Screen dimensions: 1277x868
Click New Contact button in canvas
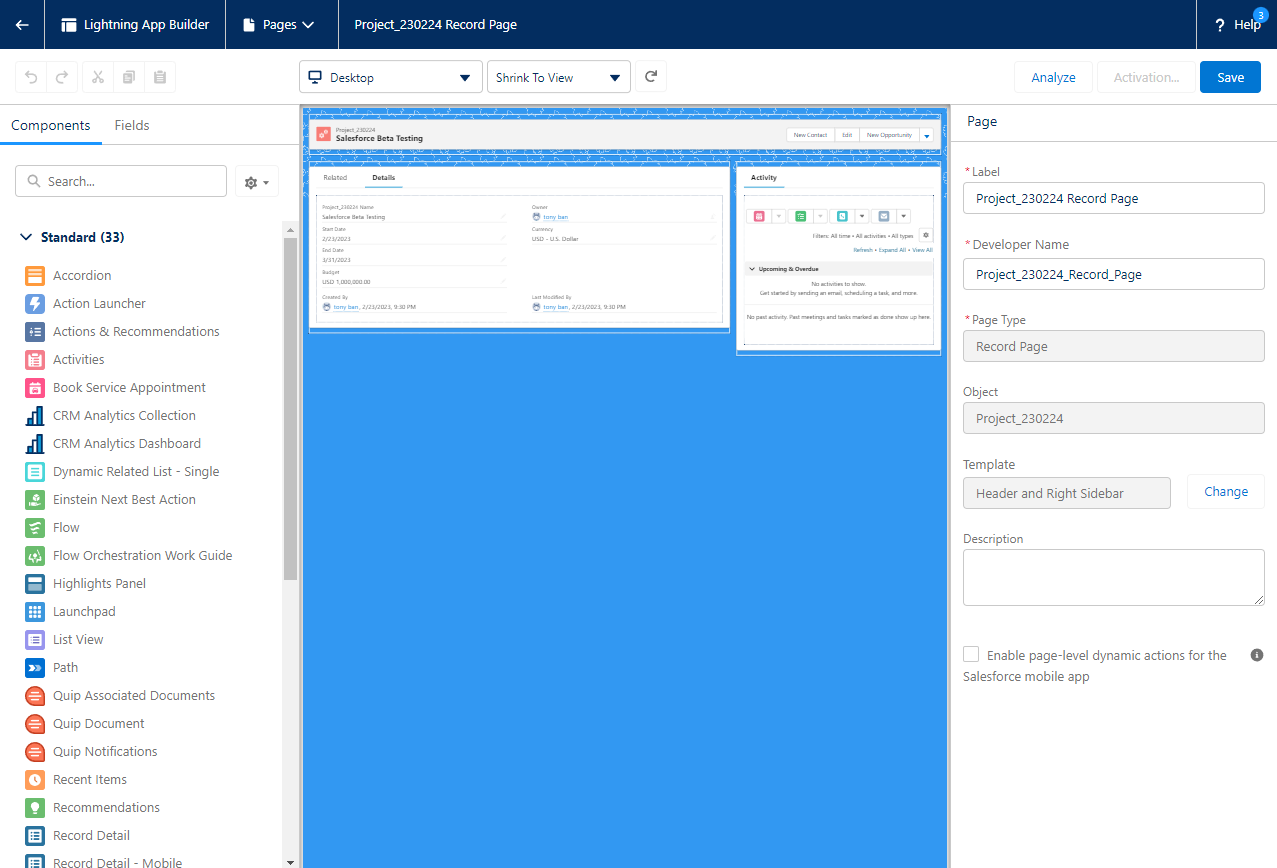click(x=810, y=135)
